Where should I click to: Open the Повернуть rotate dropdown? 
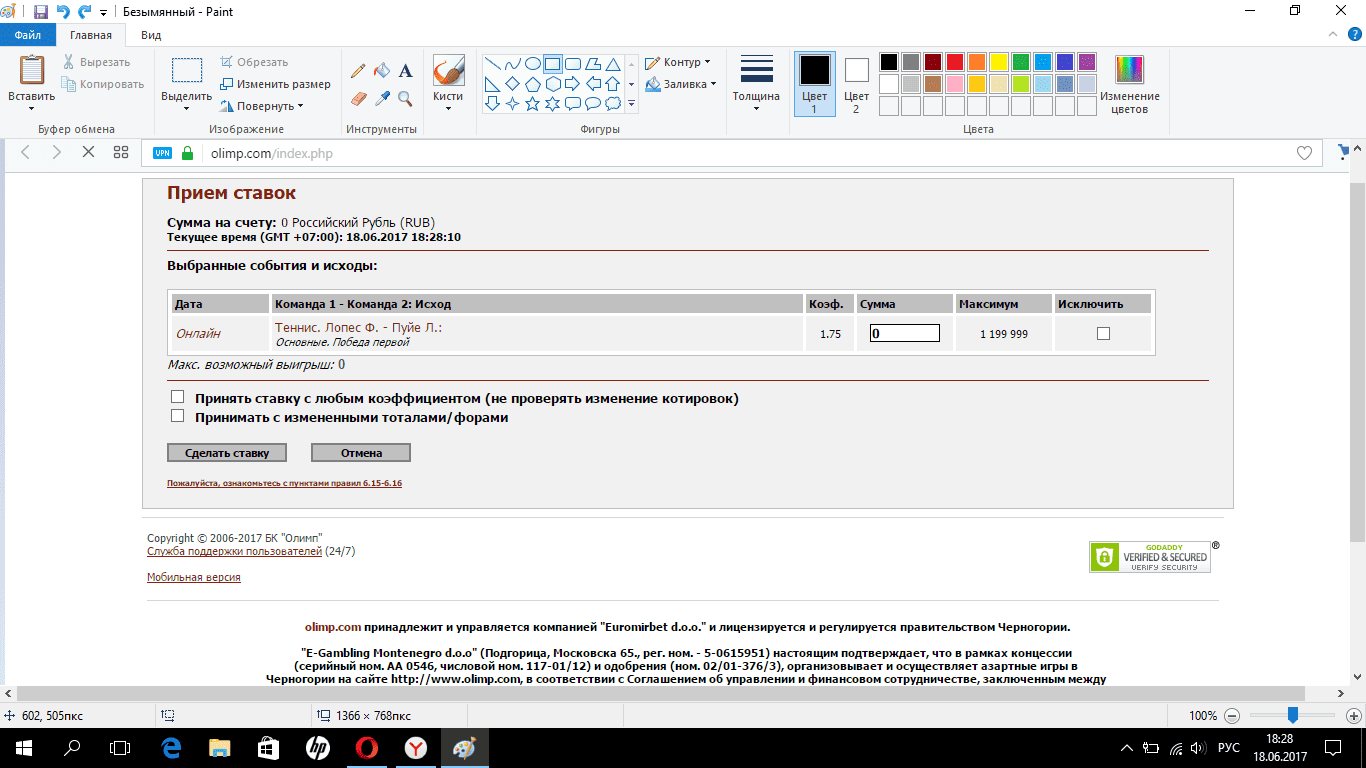(x=262, y=106)
